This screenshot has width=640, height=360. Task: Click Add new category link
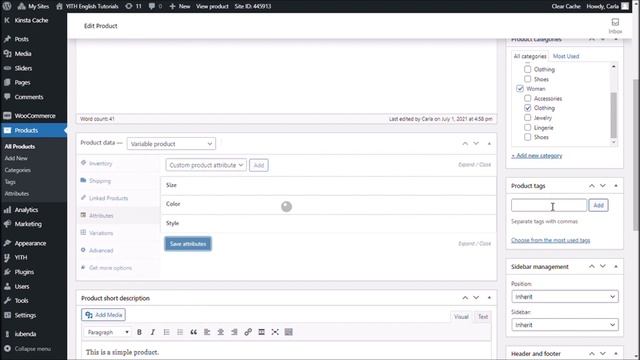coord(537,156)
